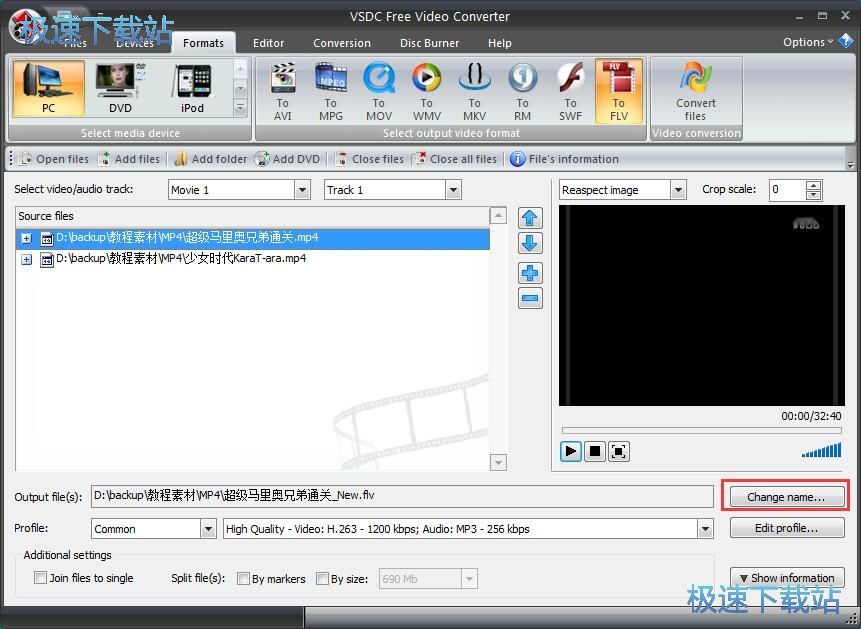Choose To RM output format
The height and width of the screenshot is (629, 861).
click(522, 92)
